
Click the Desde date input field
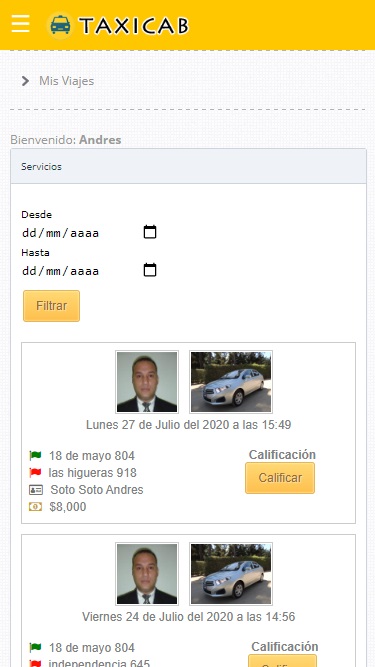click(89, 233)
